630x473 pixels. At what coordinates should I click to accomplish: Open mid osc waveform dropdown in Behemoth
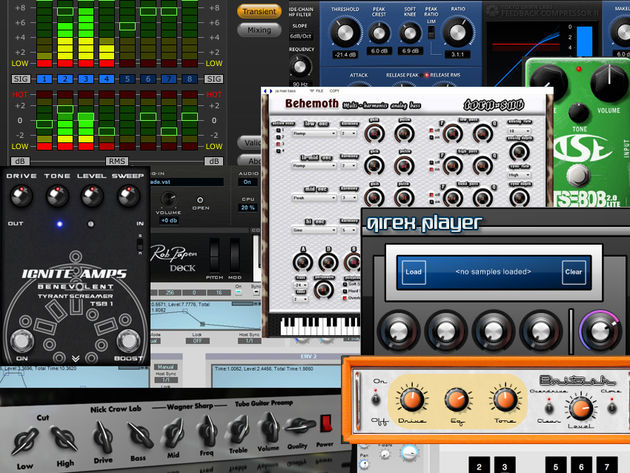coord(314,198)
